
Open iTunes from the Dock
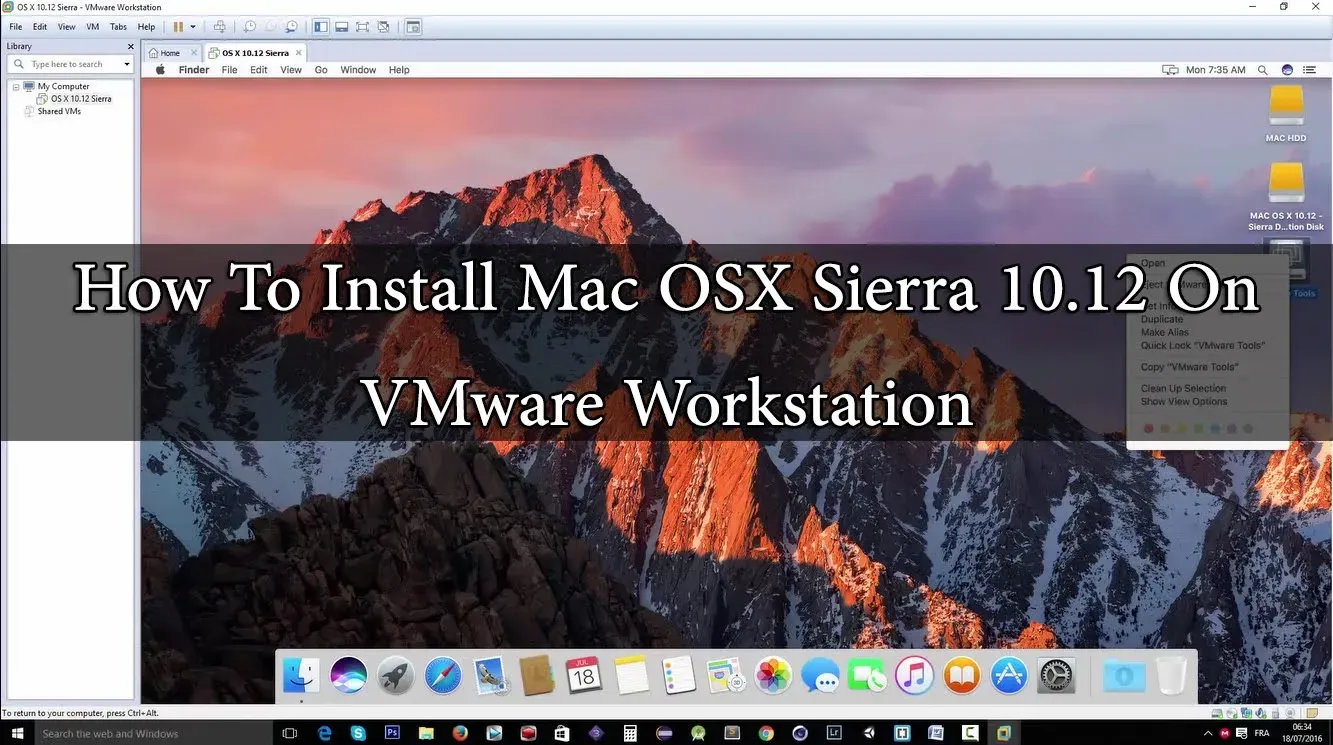click(915, 676)
